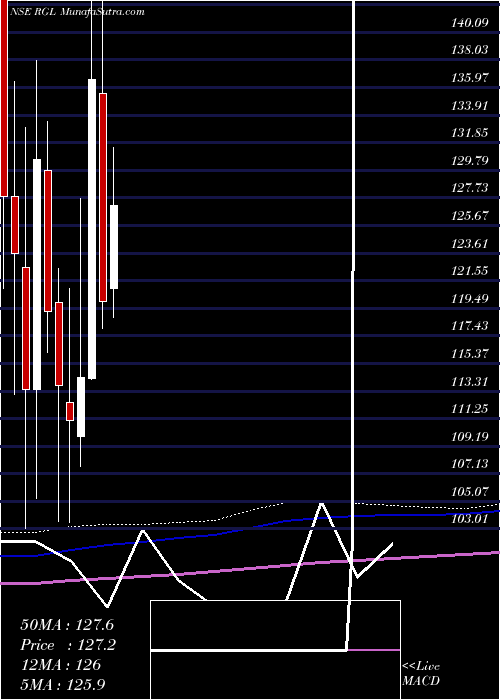Select the tallest white candlestick body
This screenshot has width=500, height=700.
(92, 229)
